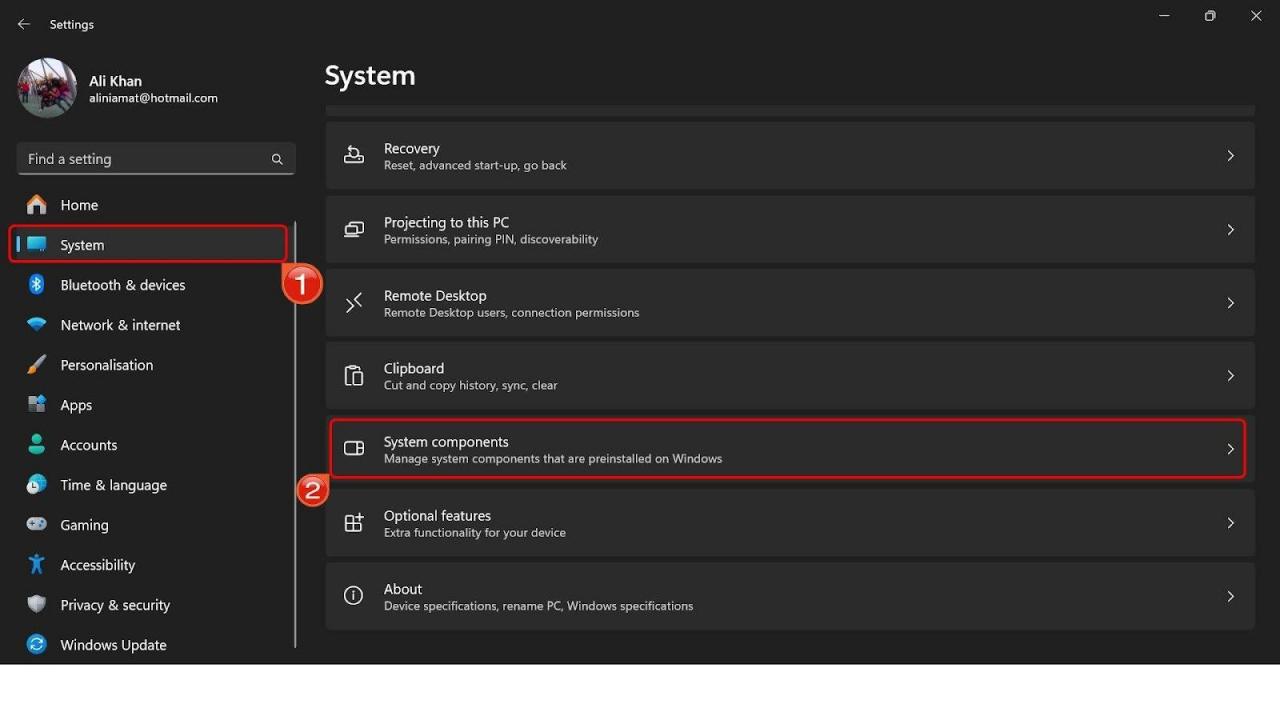This screenshot has height=720, width=1280.
Task: Click the Optional features icon
Action: (x=354, y=523)
